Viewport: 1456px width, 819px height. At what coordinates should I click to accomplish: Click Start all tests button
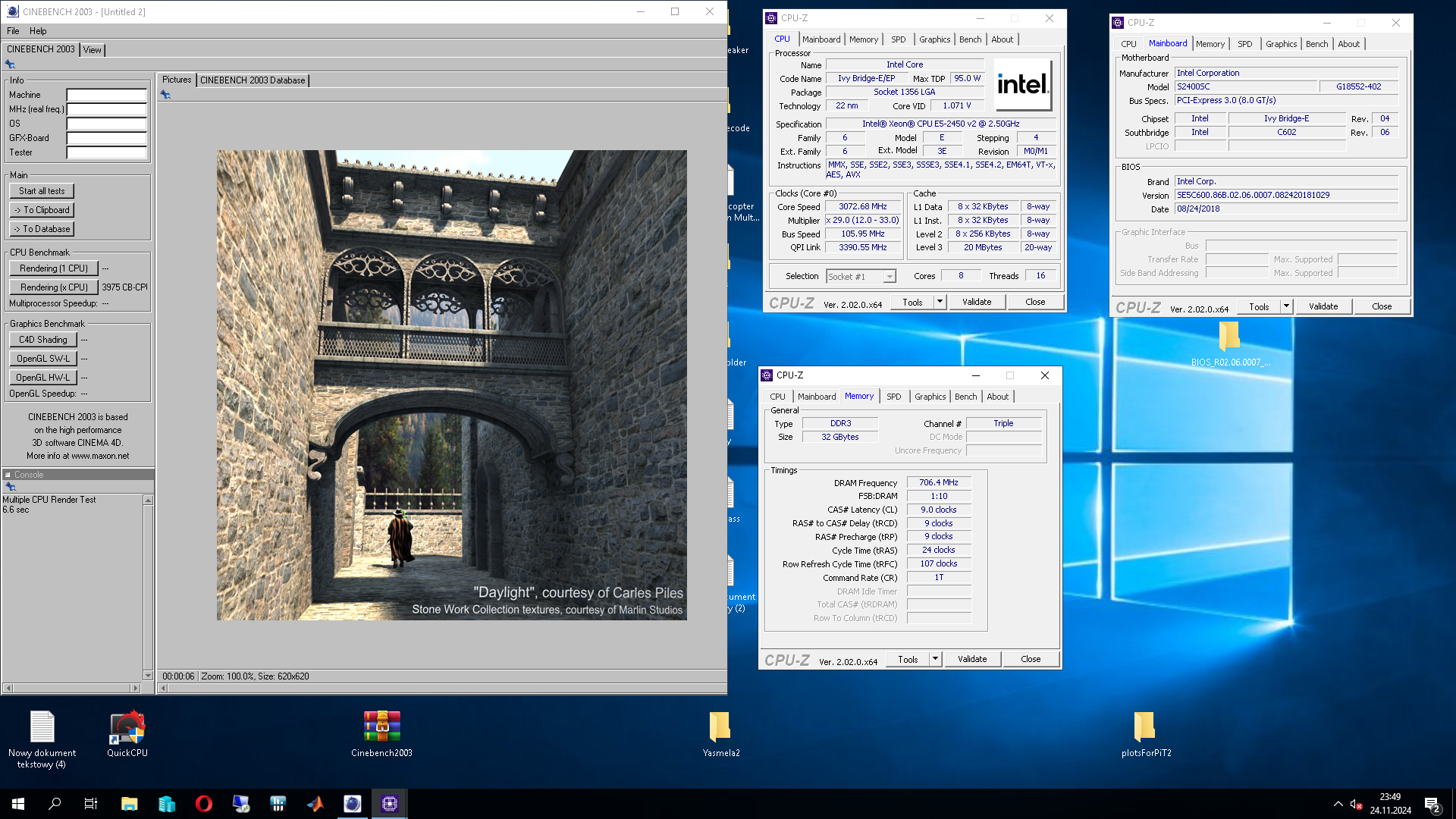tap(42, 191)
